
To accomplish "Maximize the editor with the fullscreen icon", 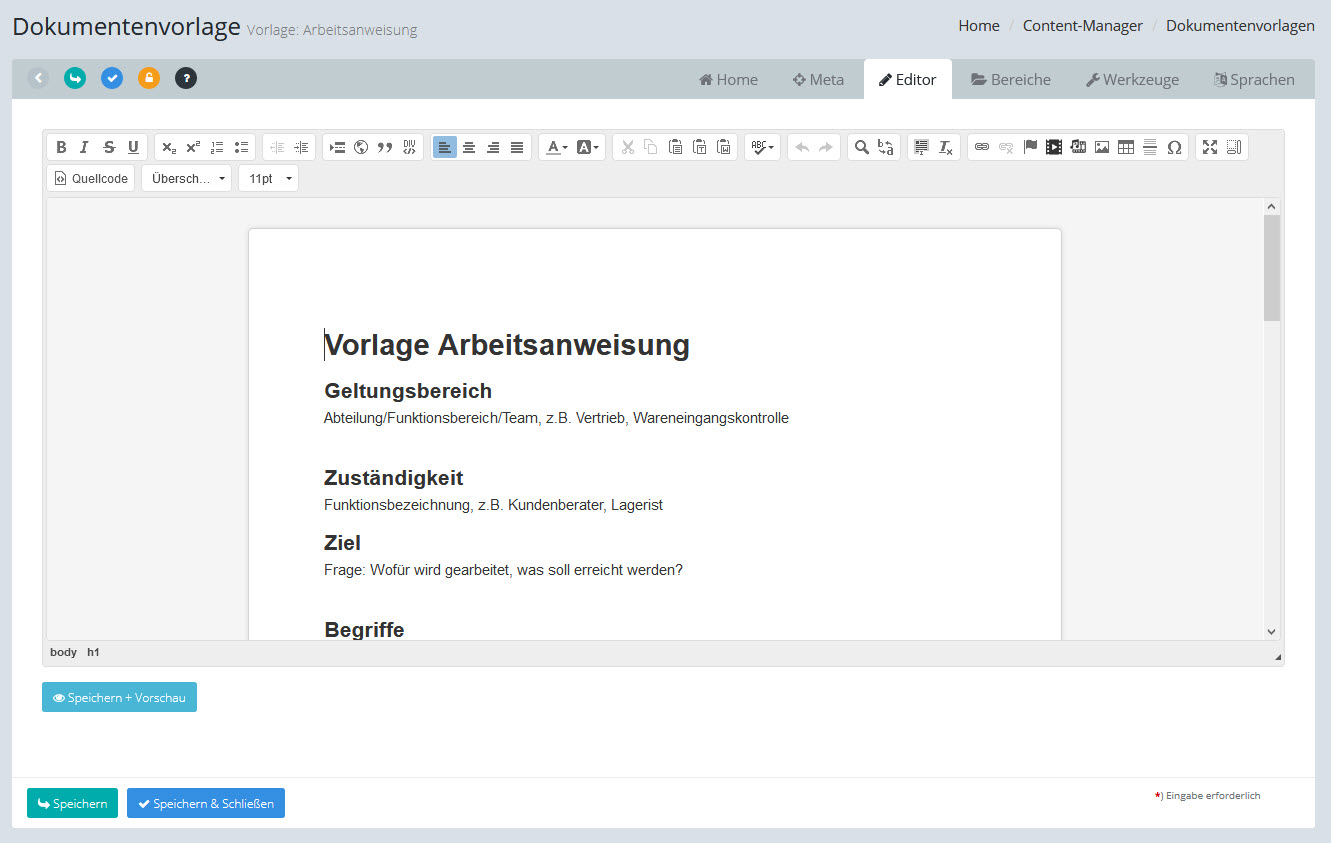I will click(1210, 147).
